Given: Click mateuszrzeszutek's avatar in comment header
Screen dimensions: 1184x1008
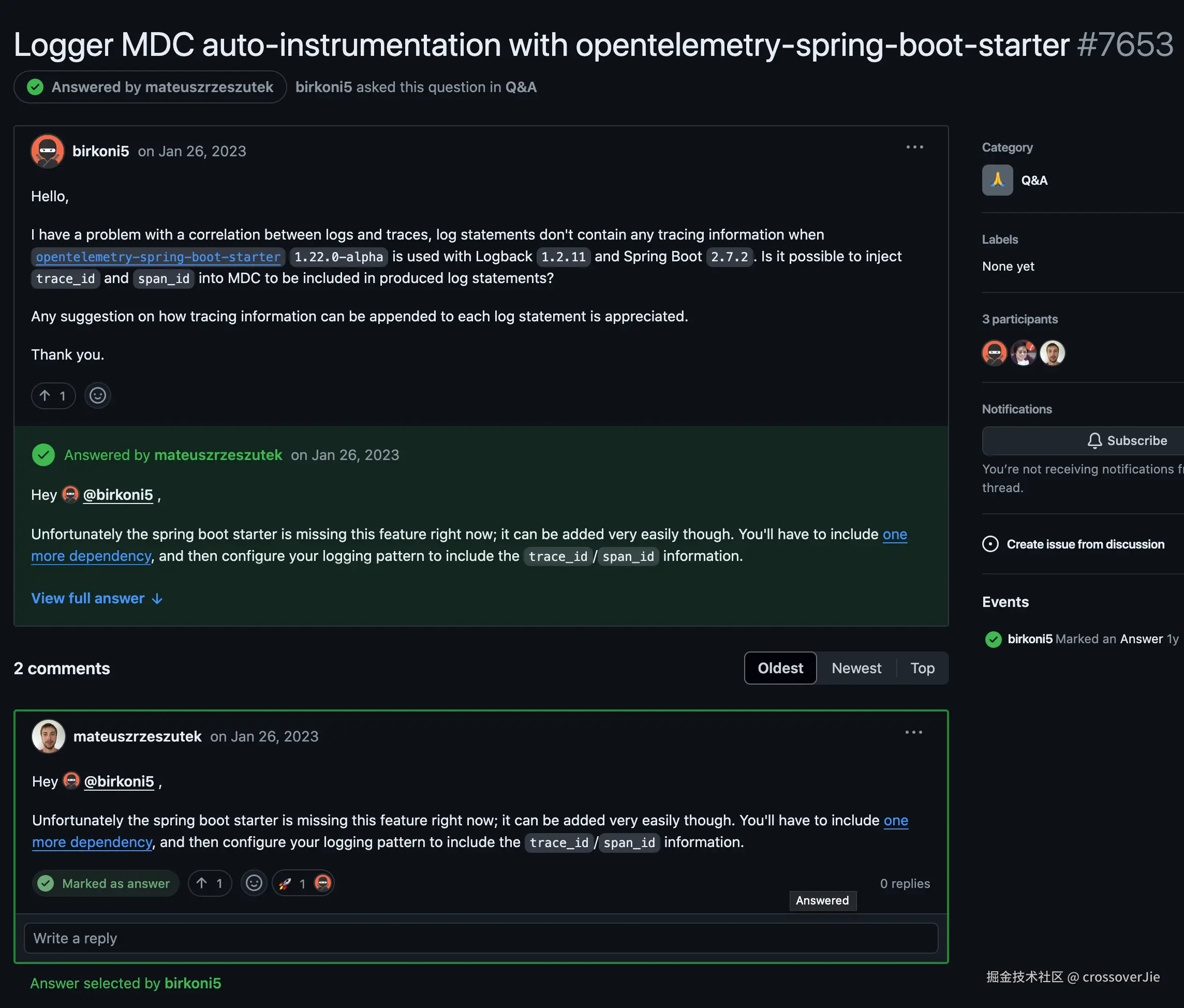Looking at the screenshot, I should (x=49, y=736).
